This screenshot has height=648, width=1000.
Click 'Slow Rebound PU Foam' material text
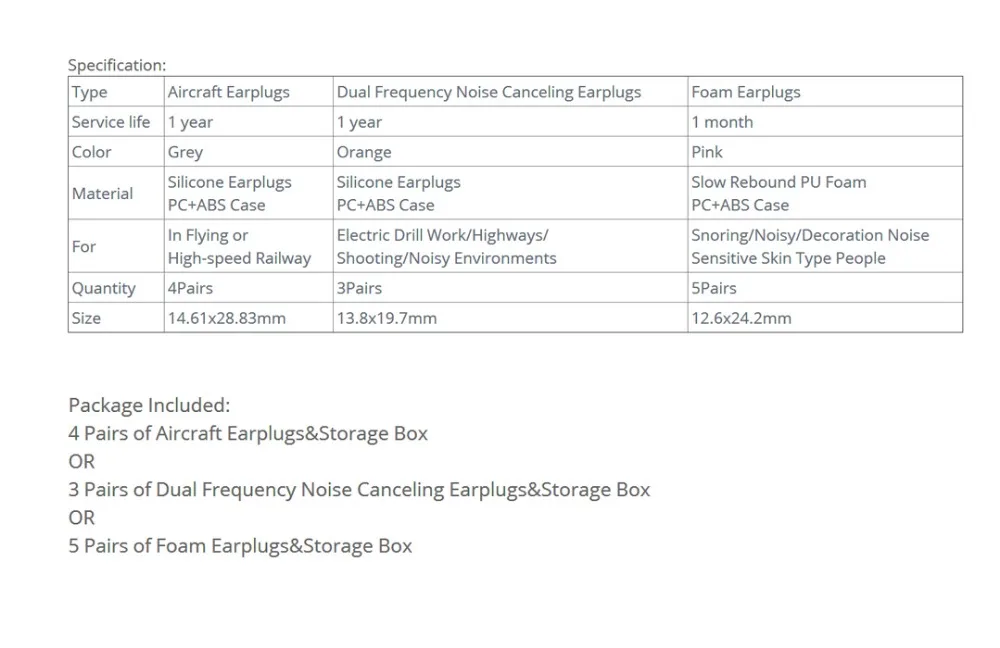[779, 182]
